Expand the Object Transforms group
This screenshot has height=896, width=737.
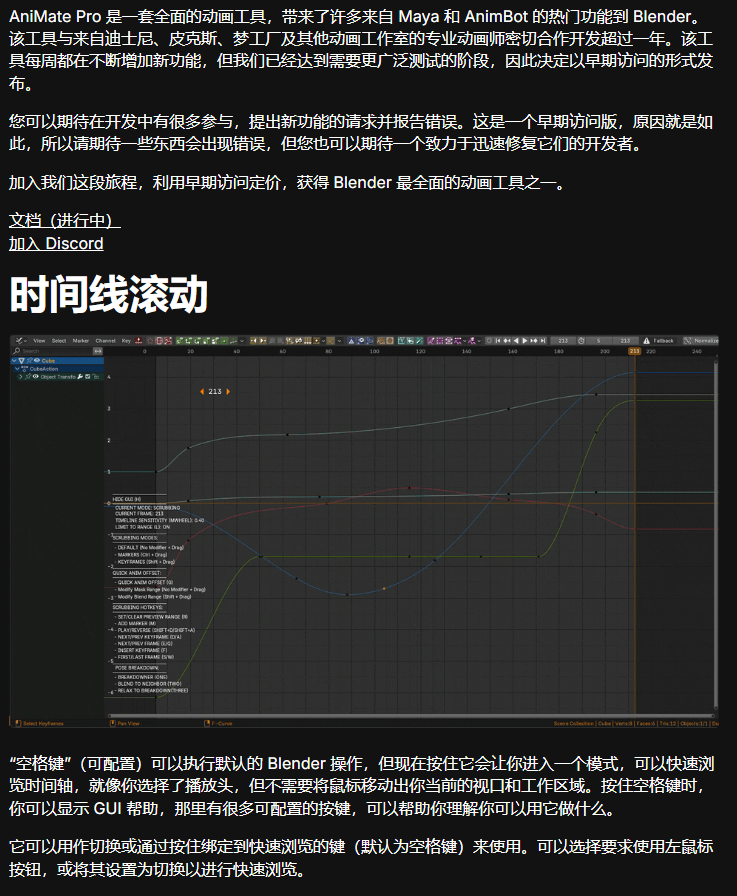(20, 377)
